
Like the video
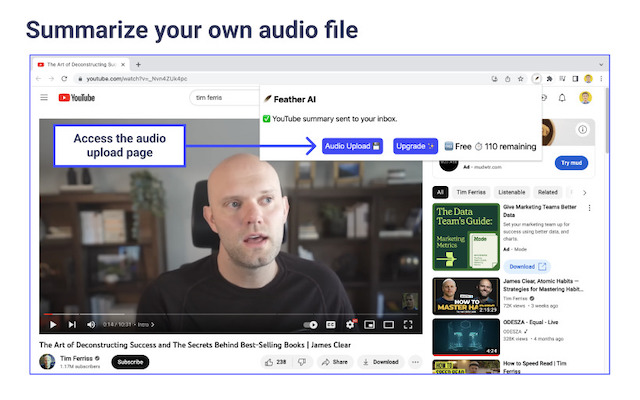click(276, 362)
